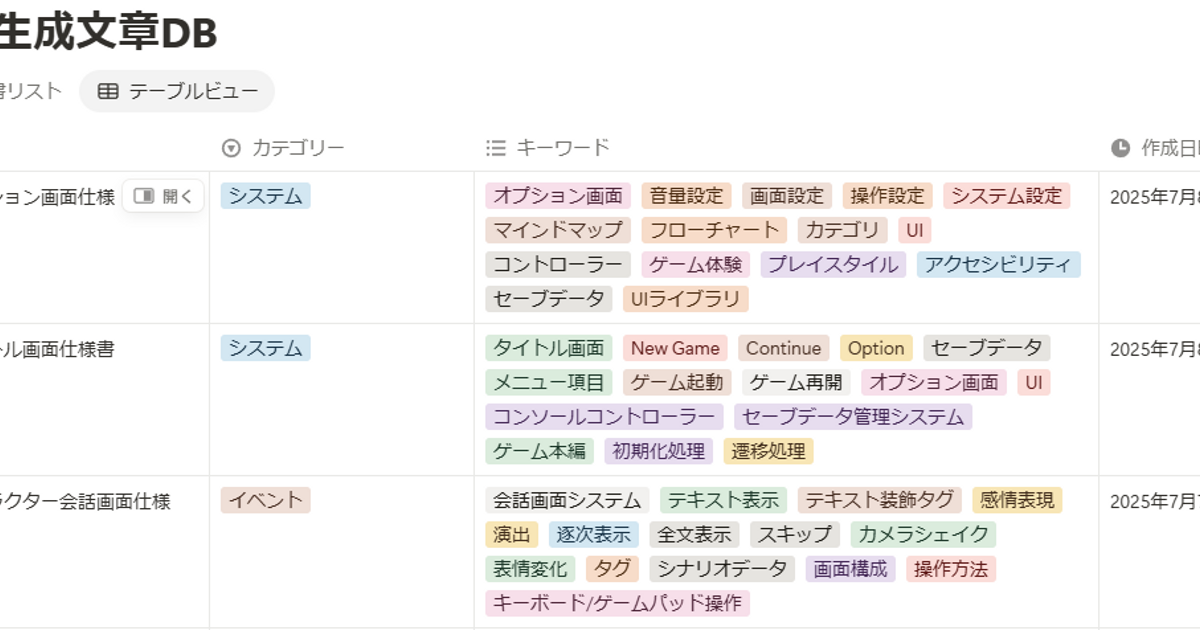Select the イベント category tag
The width and height of the screenshot is (1200, 630).
[265, 500]
